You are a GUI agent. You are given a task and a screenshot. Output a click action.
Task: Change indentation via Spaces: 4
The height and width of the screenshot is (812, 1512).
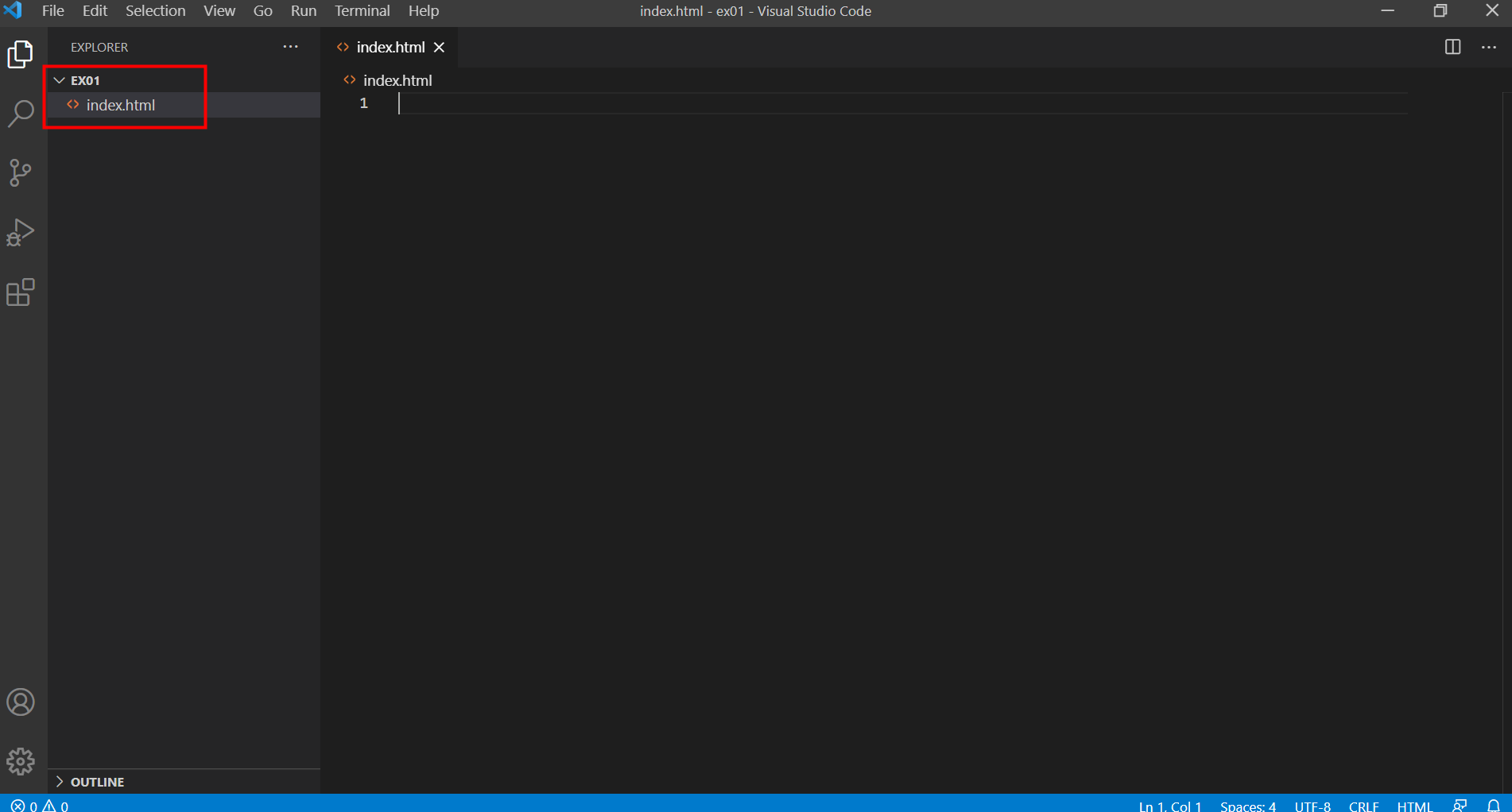click(x=1247, y=805)
